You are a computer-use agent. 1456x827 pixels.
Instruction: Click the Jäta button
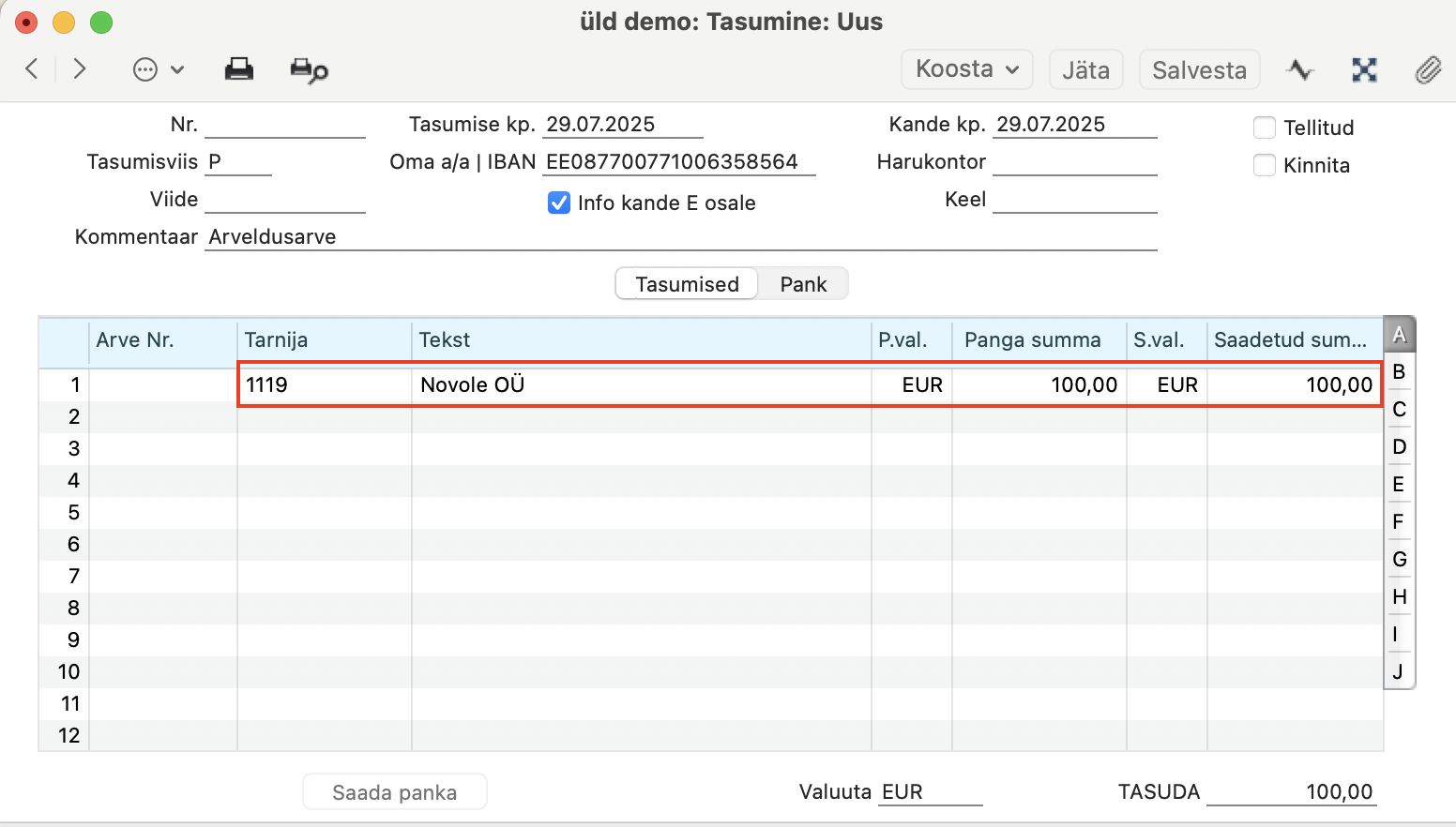coord(1085,69)
